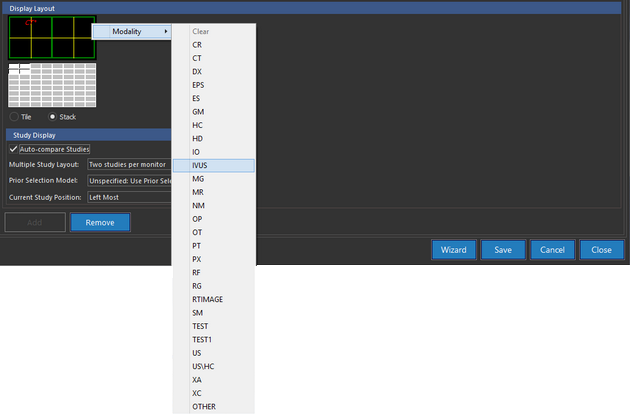Screen dimensions: 630x414
Task: Open the Current Study Position dropdown
Action: click(129, 198)
